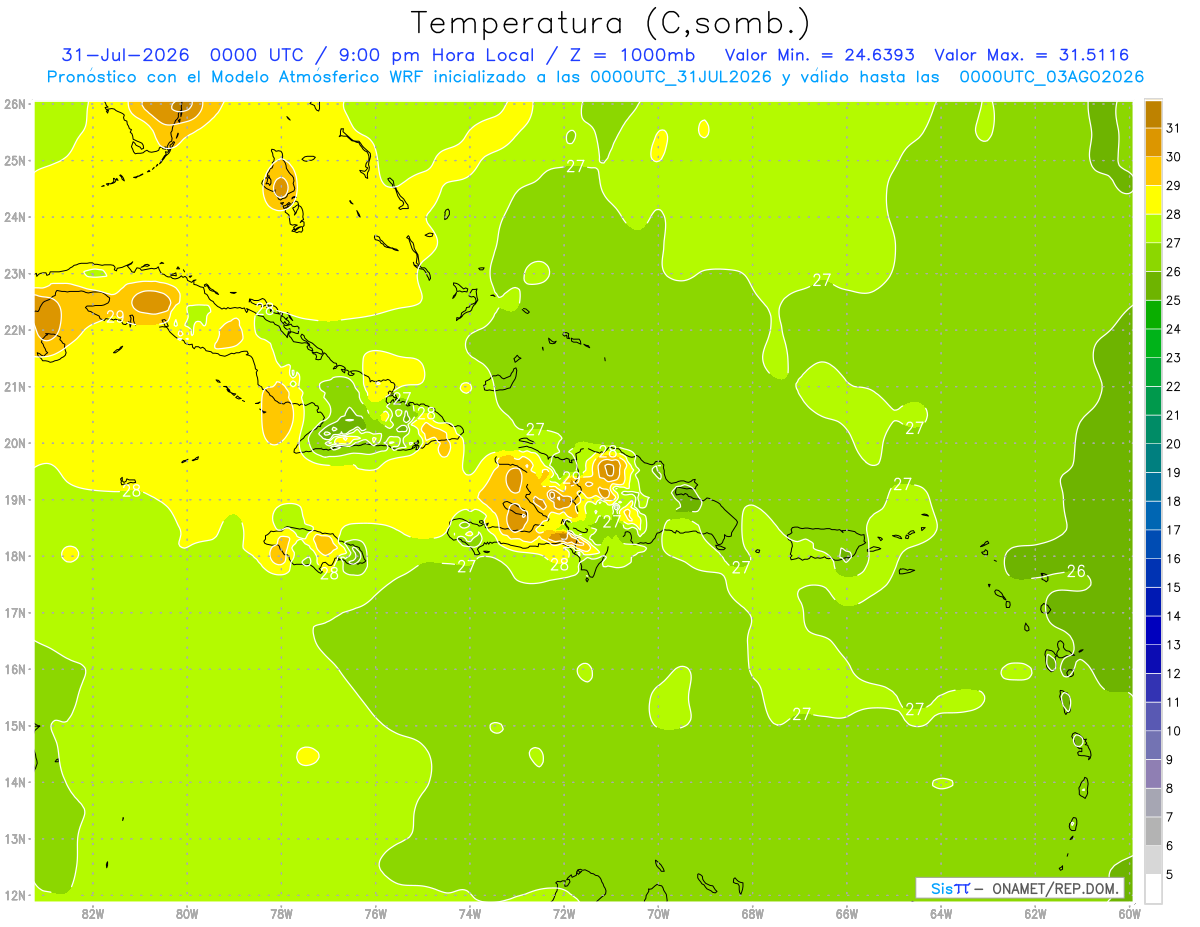Image resolution: width=1200 pixels, height=927 pixels.
Task: Click the "28" contour label south of Jamaica
Action: pos(329,574)
